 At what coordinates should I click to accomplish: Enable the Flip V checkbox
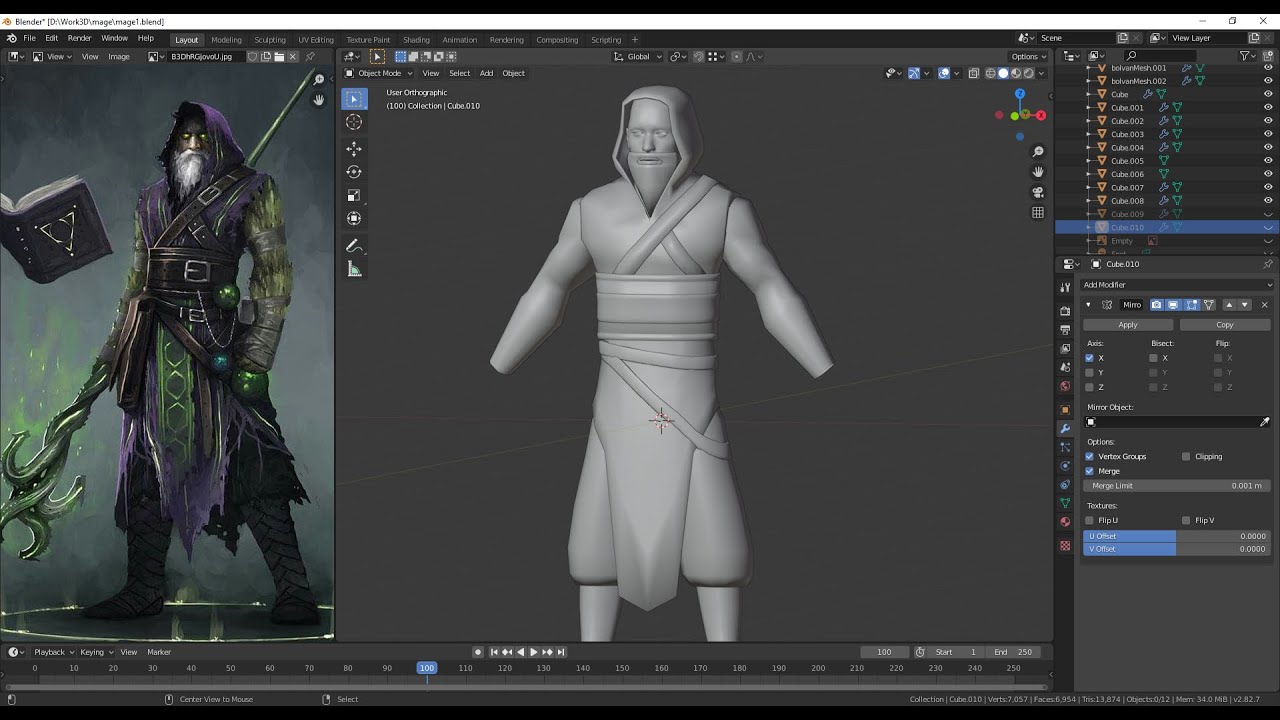pos(1186,520)
